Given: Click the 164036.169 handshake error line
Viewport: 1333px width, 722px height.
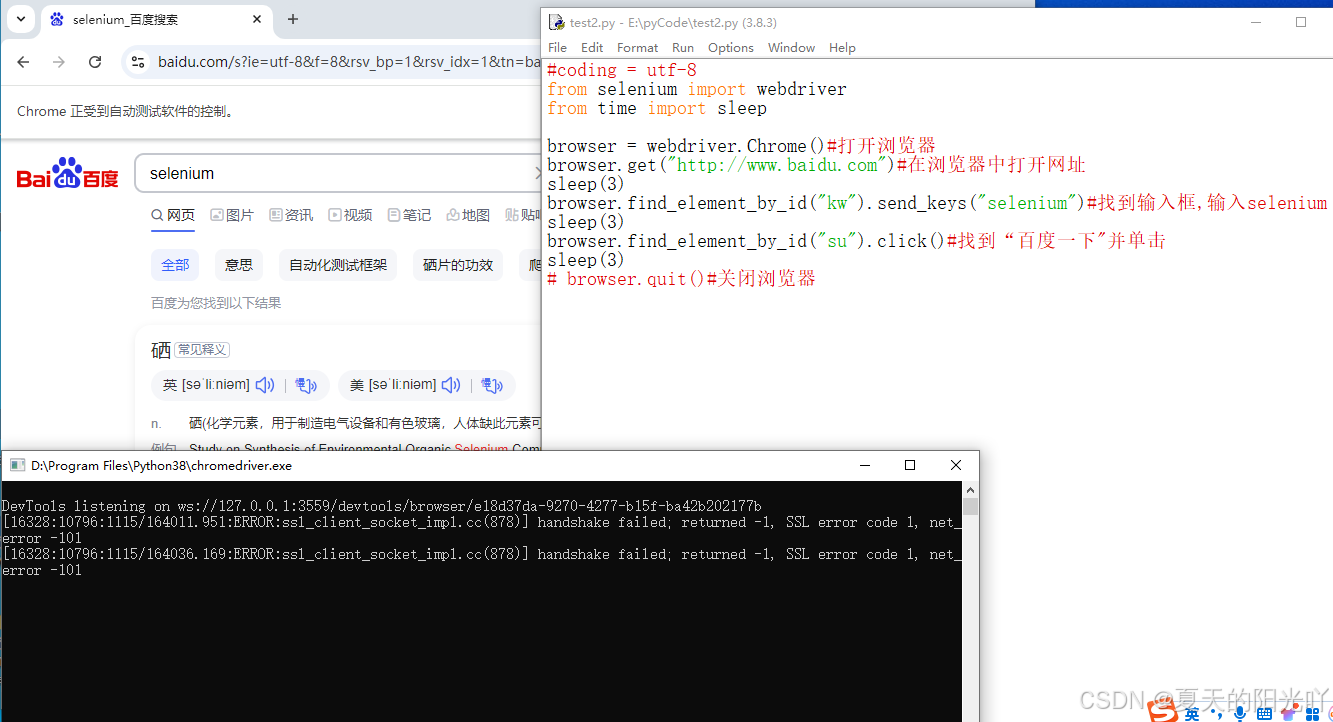Looking at the screenshot, I should 481,562.
